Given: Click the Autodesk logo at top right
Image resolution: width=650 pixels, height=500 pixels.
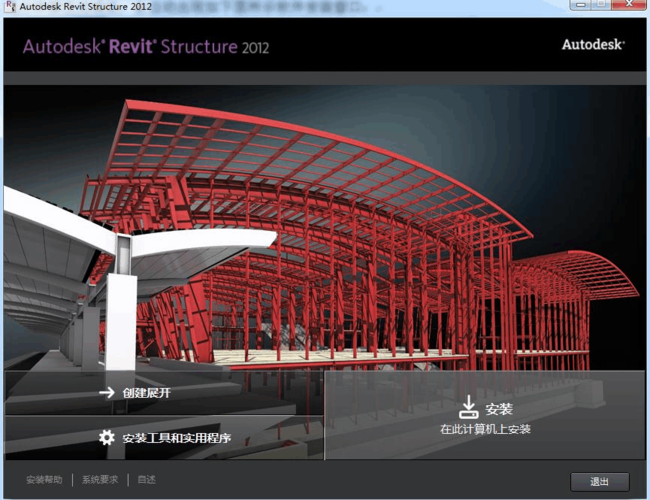Looking at the screenshot, I should (x=593, y=44).
